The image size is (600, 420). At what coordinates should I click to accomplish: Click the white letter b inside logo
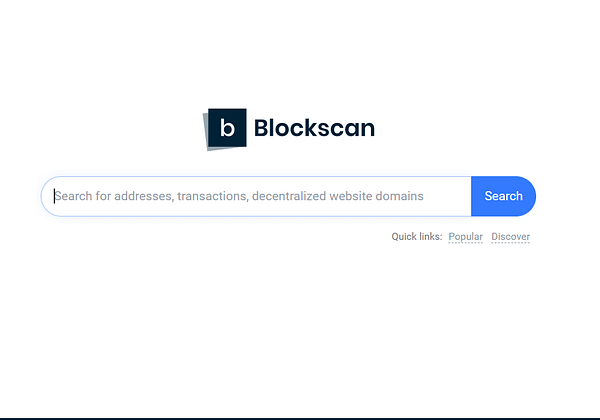[227, 128]
